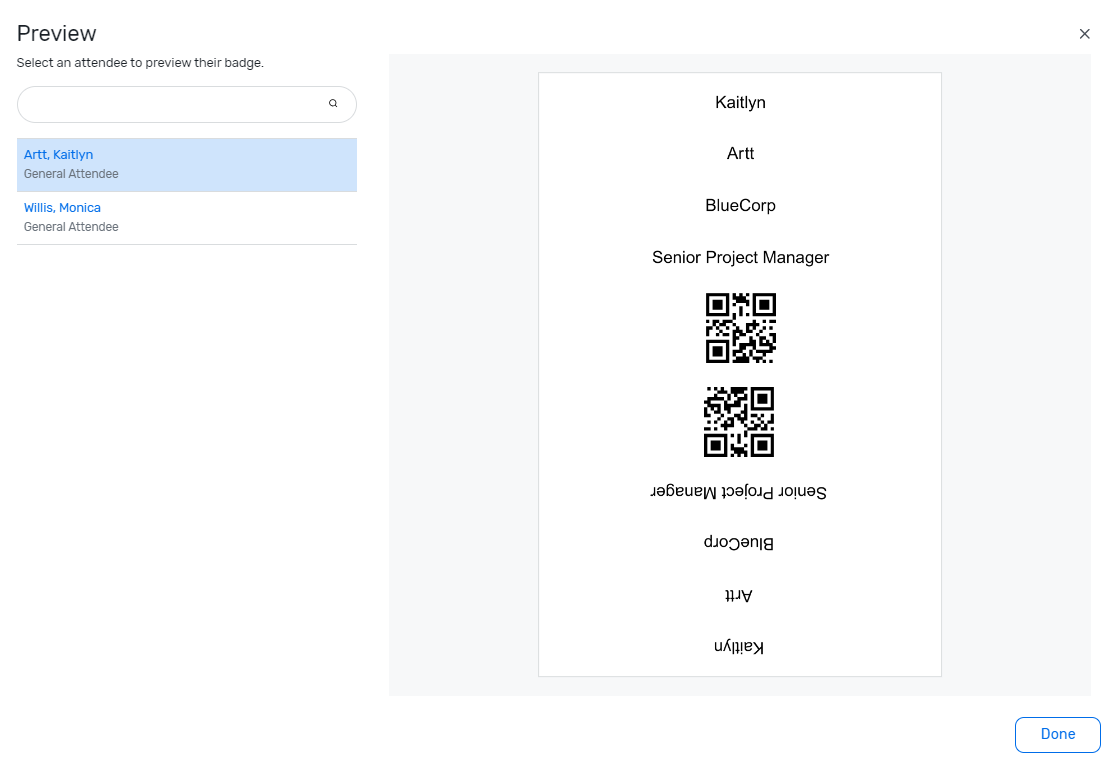Focus the attendee search field
This screenshot has width=1113, height=770.
(170, 104)
